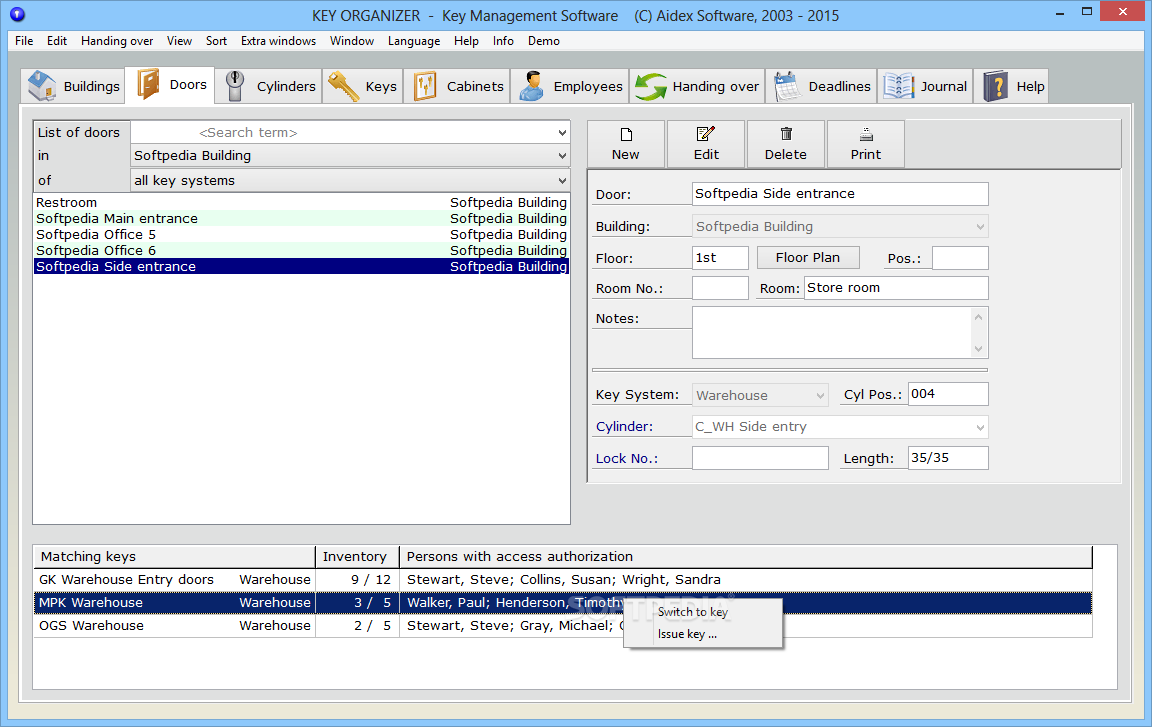
Task: Click the application icon in title bar
Action: pos(18,14)
